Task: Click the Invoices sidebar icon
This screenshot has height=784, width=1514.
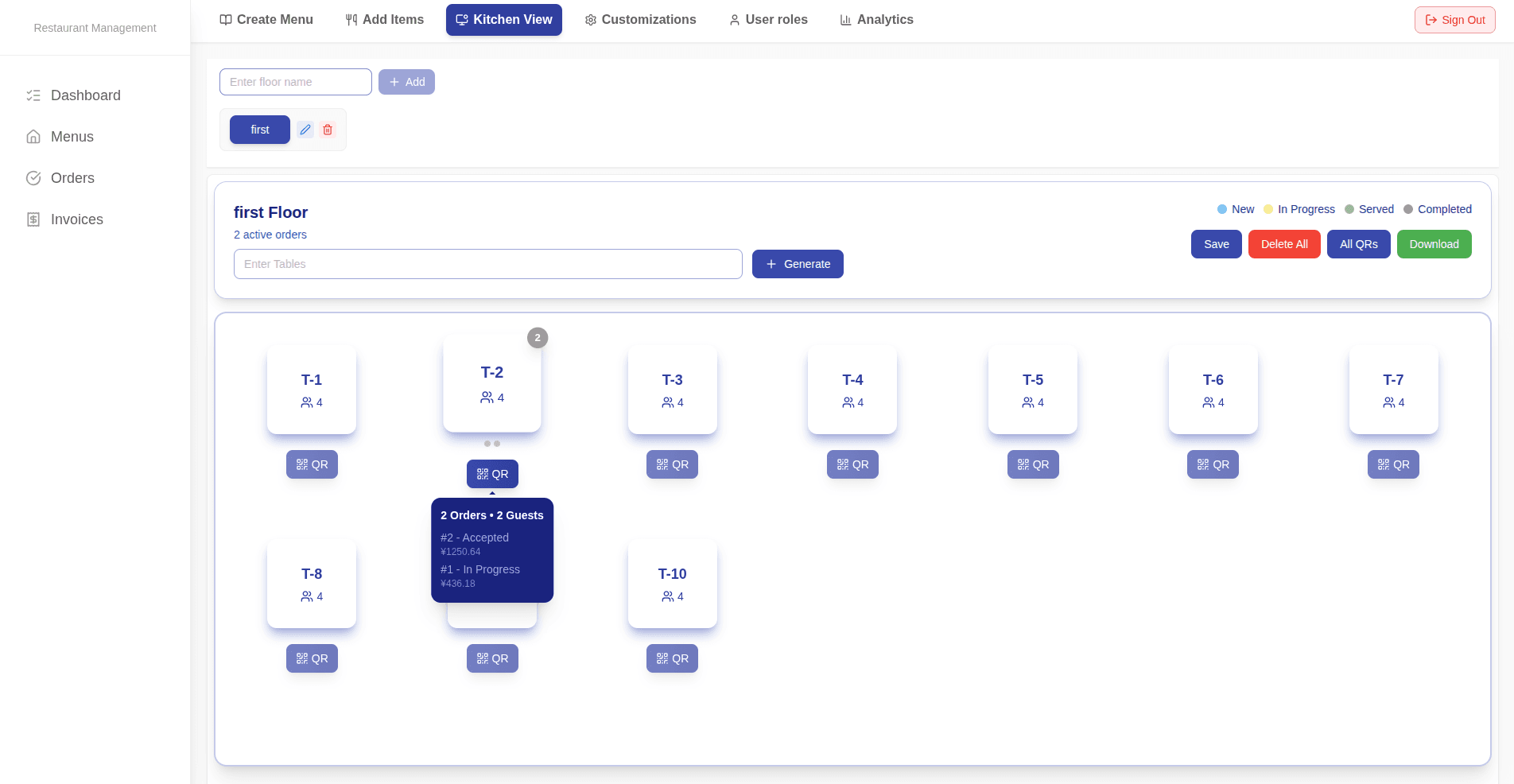Action: 33,219
